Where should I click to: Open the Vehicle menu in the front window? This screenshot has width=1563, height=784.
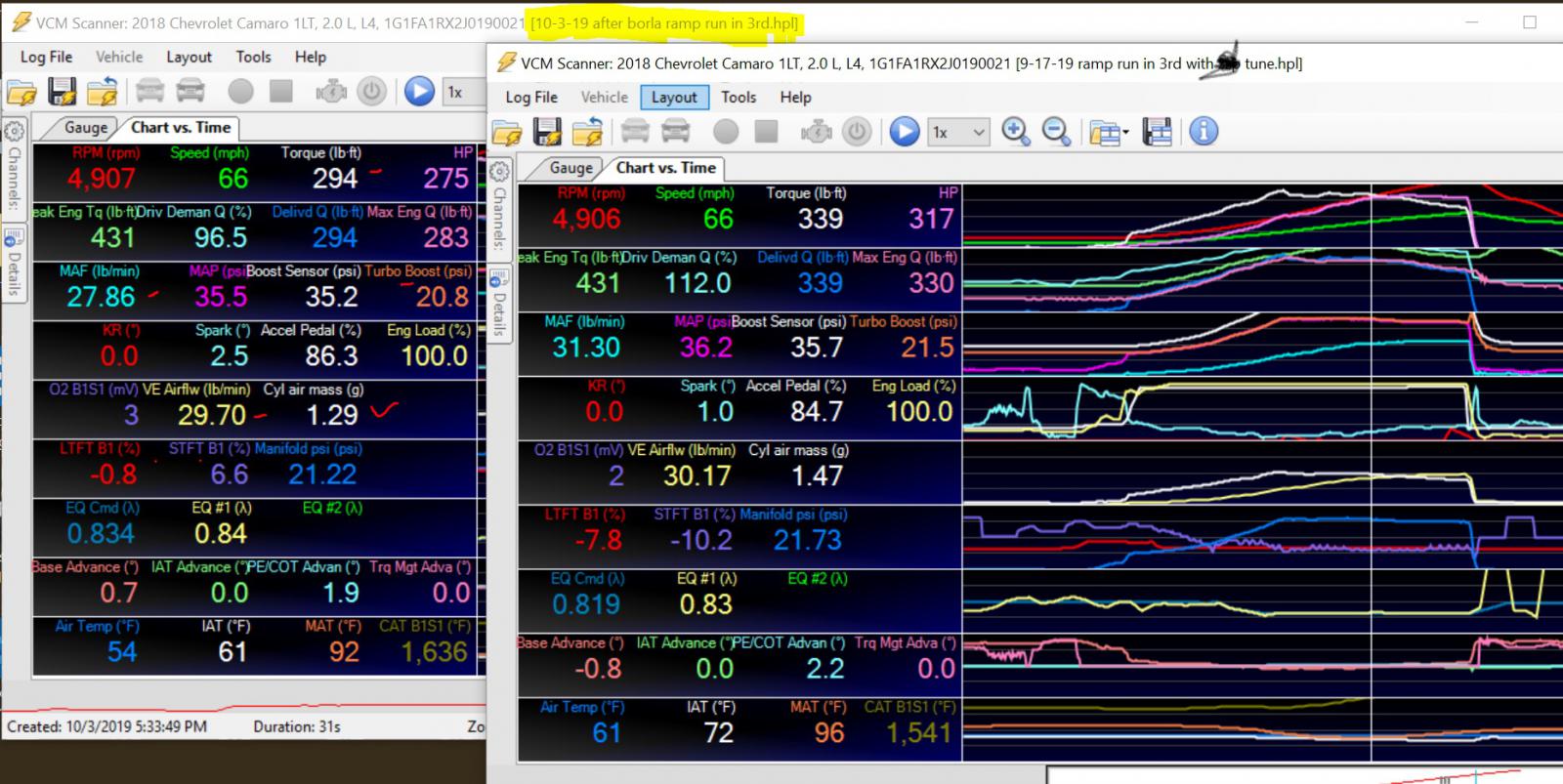[x=605, y=97]
